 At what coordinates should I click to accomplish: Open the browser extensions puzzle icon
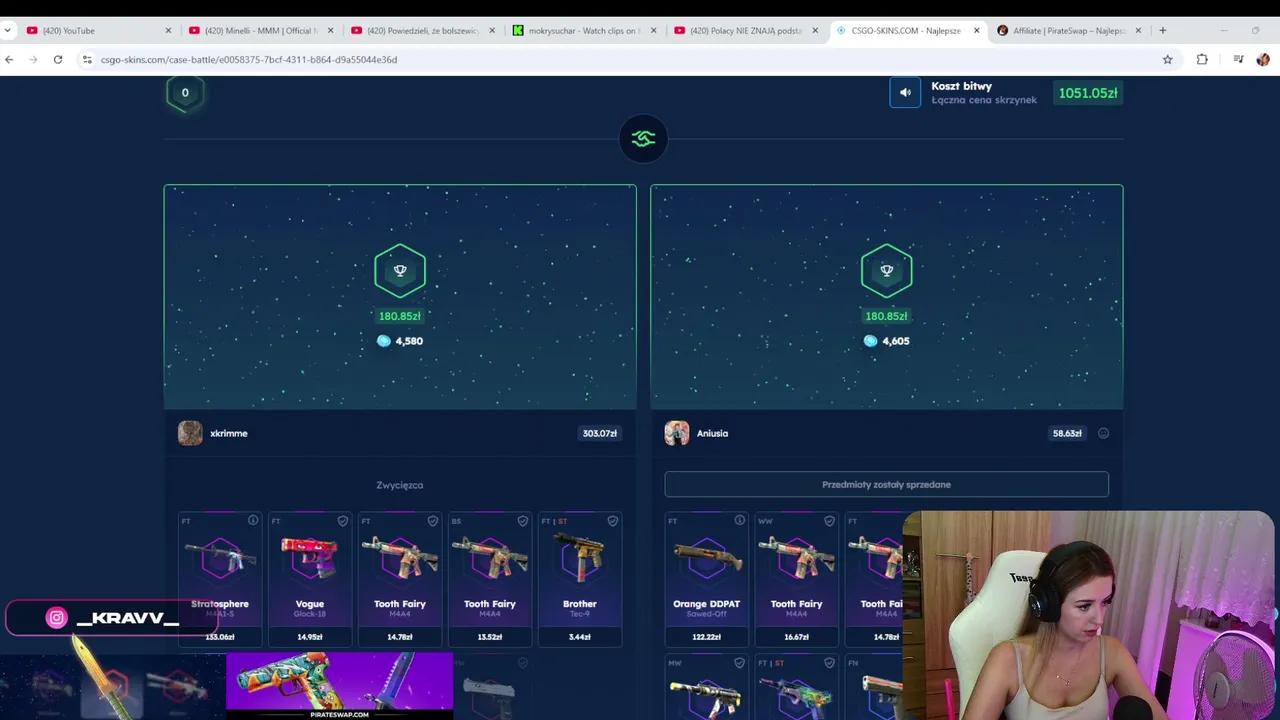pyautogui.click(x=1202, y=59)
